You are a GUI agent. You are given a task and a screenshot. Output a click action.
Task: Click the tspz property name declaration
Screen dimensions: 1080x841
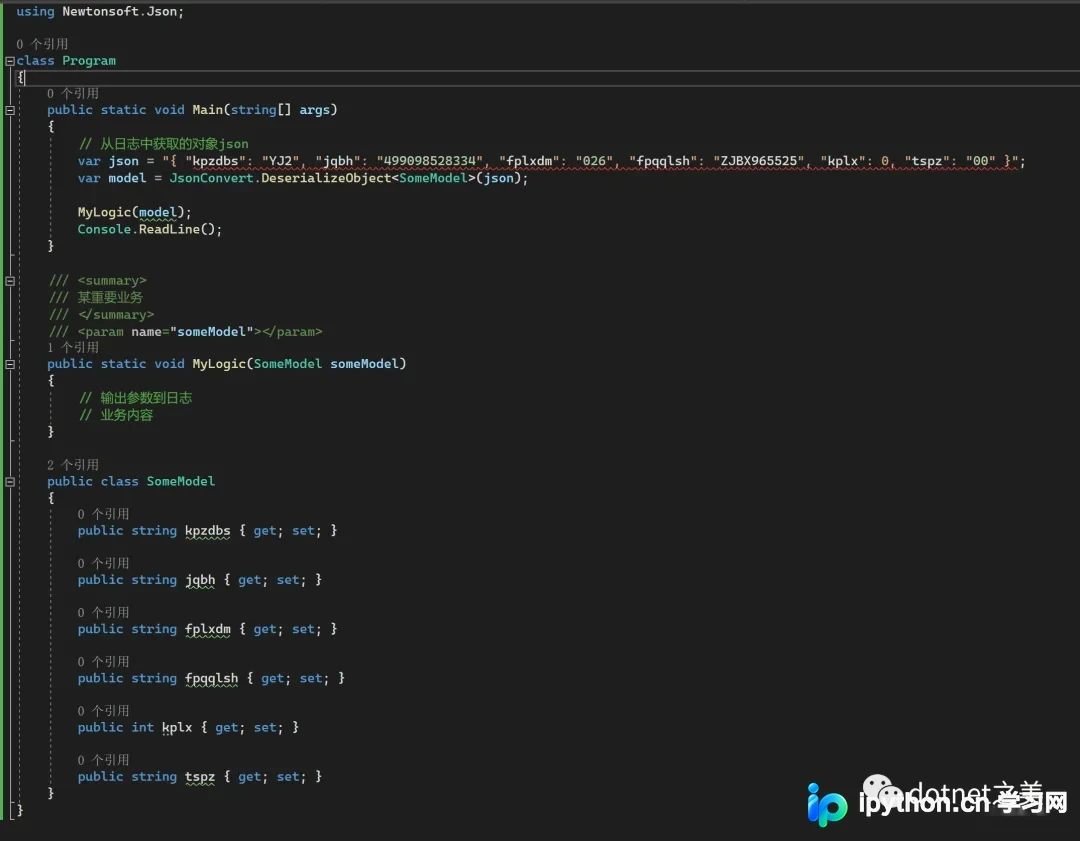point(200,777)
